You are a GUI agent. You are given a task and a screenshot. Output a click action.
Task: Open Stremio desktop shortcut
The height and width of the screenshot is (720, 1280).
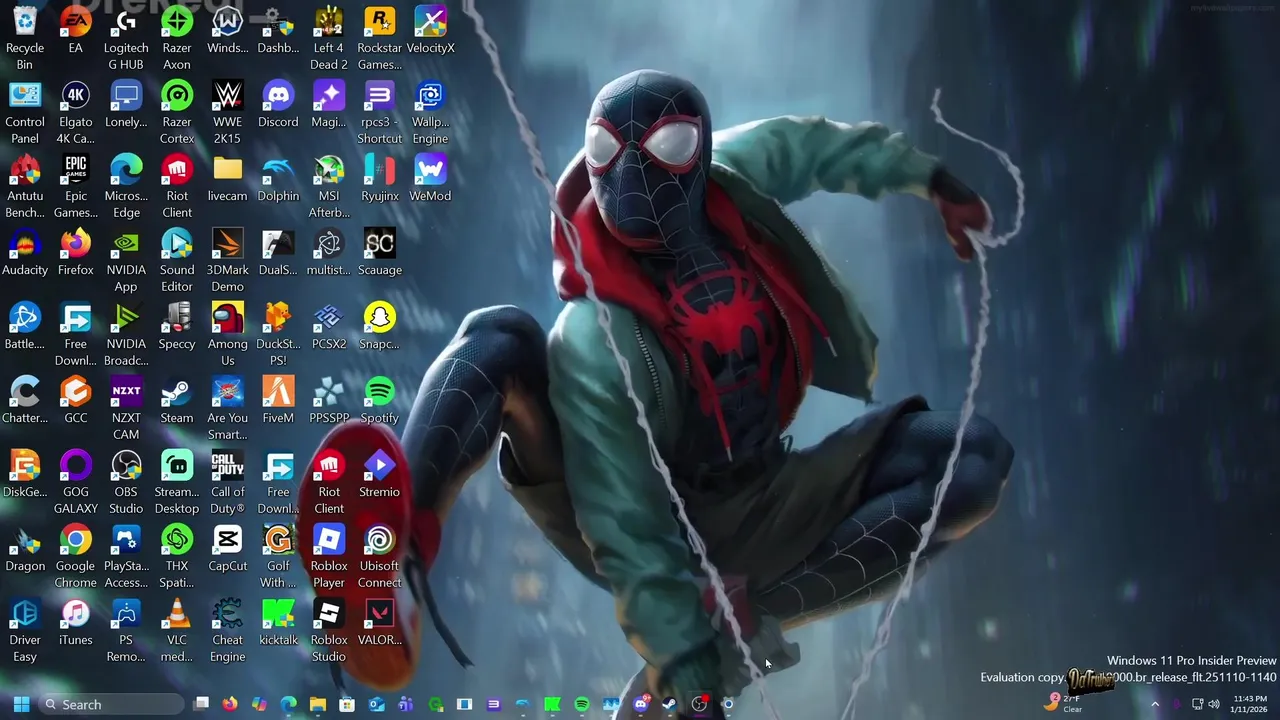[380, 474]
